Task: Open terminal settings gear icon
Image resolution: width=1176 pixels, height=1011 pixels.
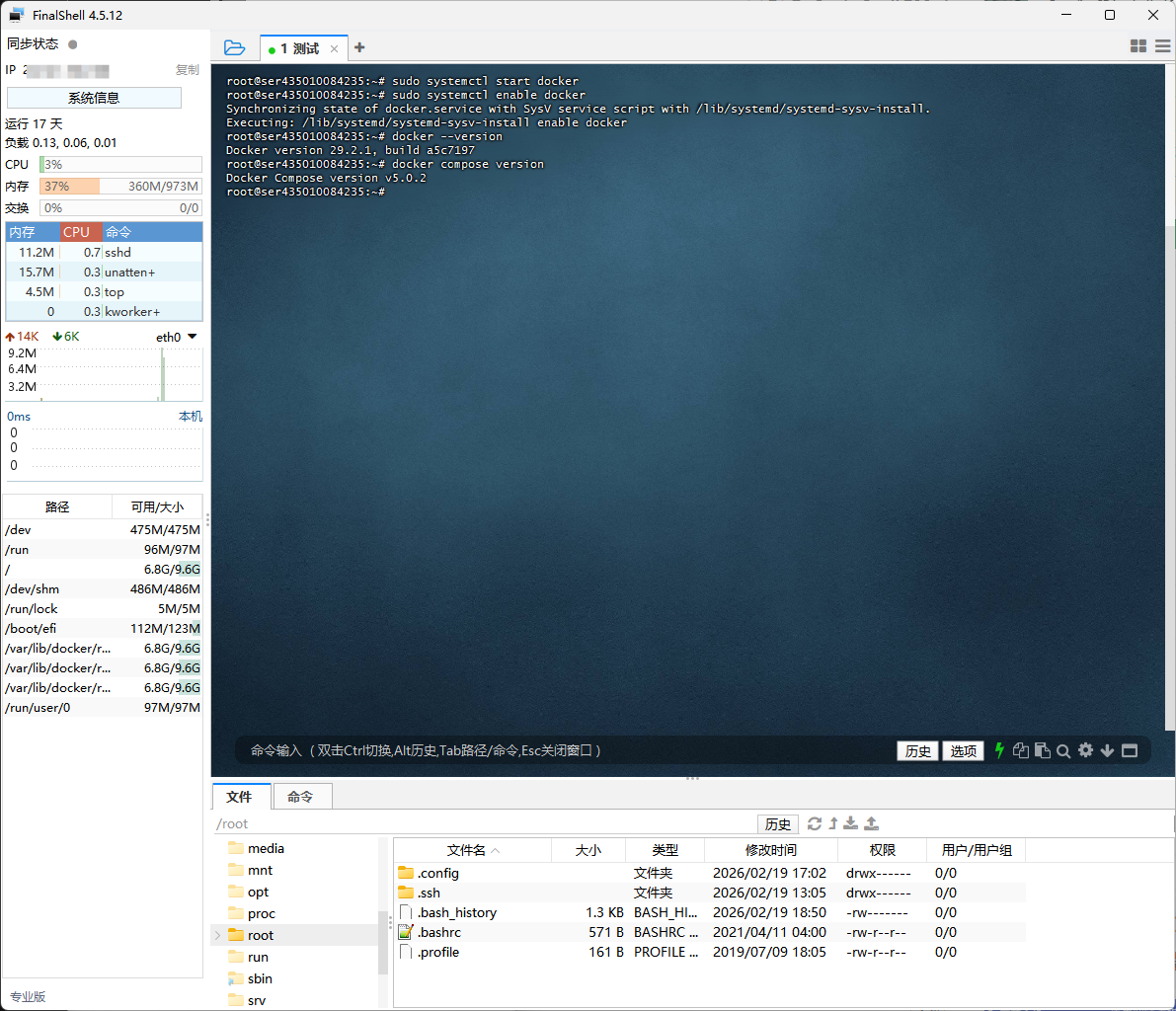Action: pyautogui.click(x=1085, y=750)
